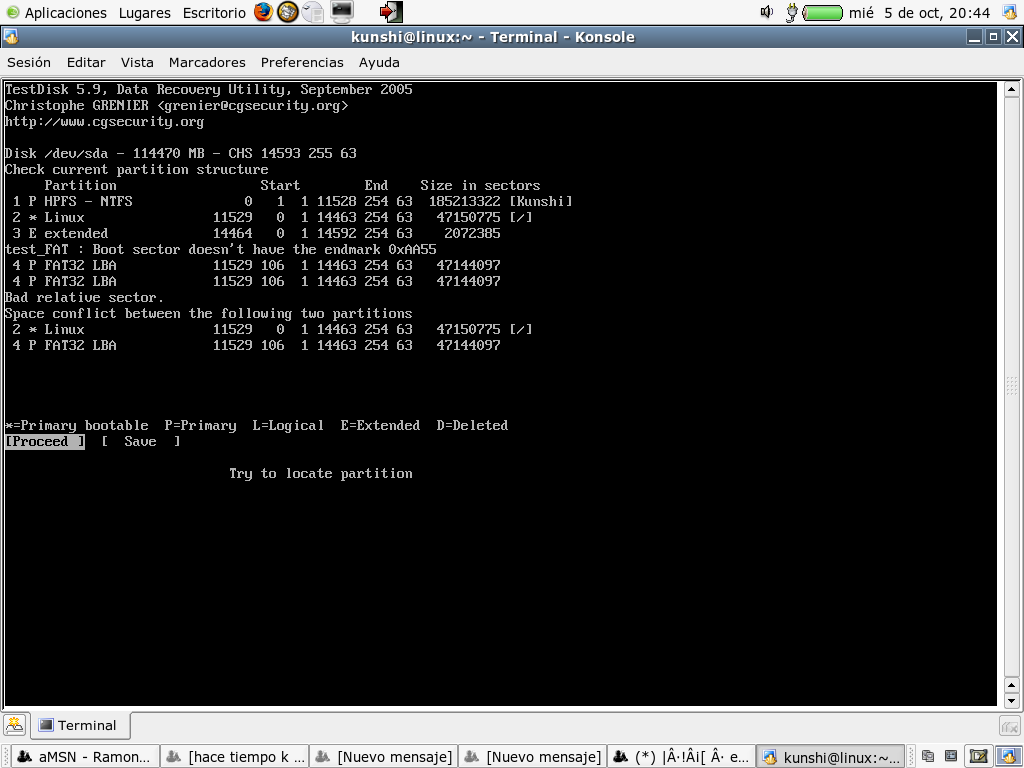
Task: Close the Konsole window
Action: (x=1012, y=37)
